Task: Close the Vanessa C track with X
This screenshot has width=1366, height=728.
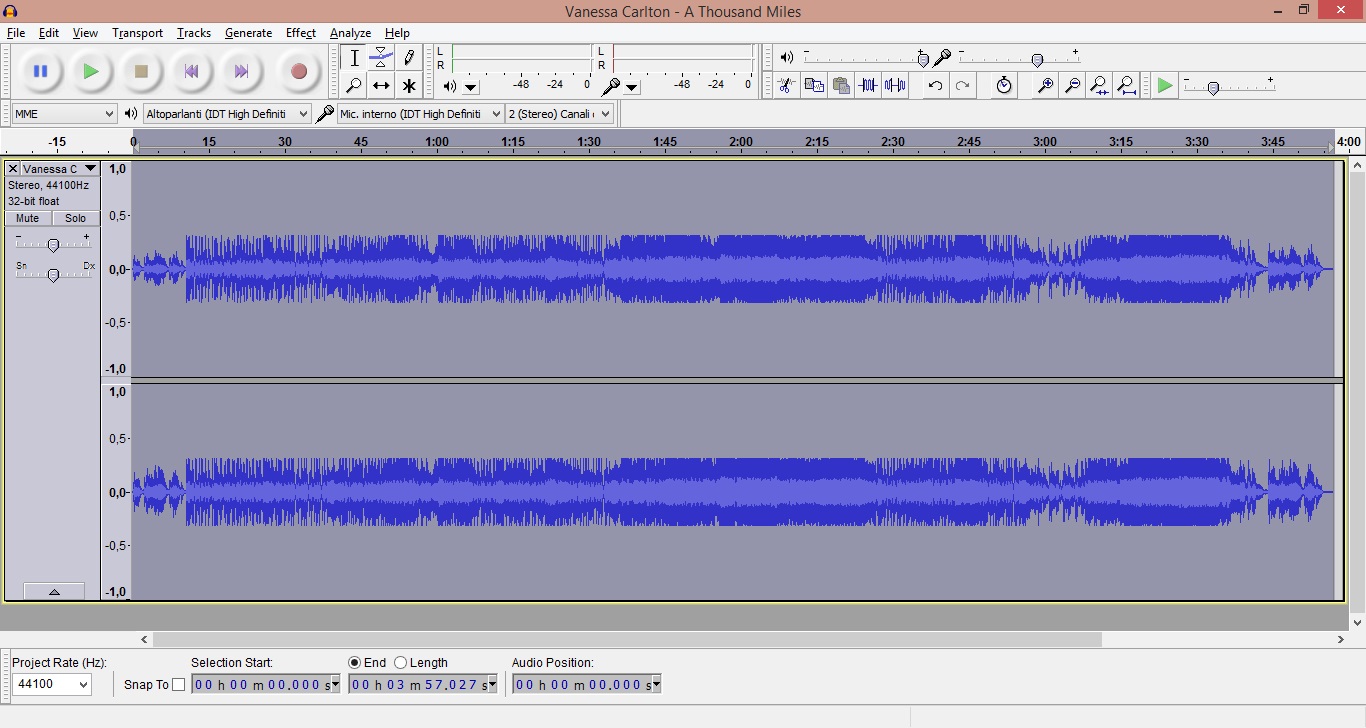Action: tap(13, 169)
